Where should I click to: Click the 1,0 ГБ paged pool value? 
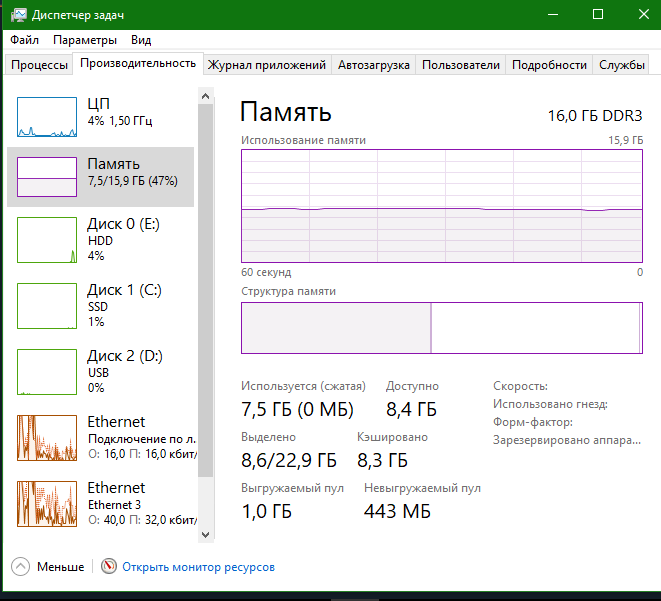(266, 511)
